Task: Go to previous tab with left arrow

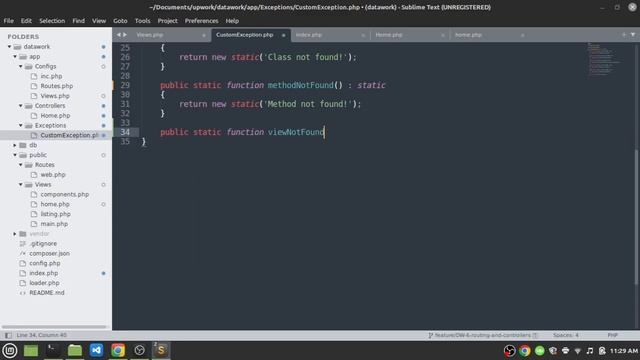Action: point(119,35)
